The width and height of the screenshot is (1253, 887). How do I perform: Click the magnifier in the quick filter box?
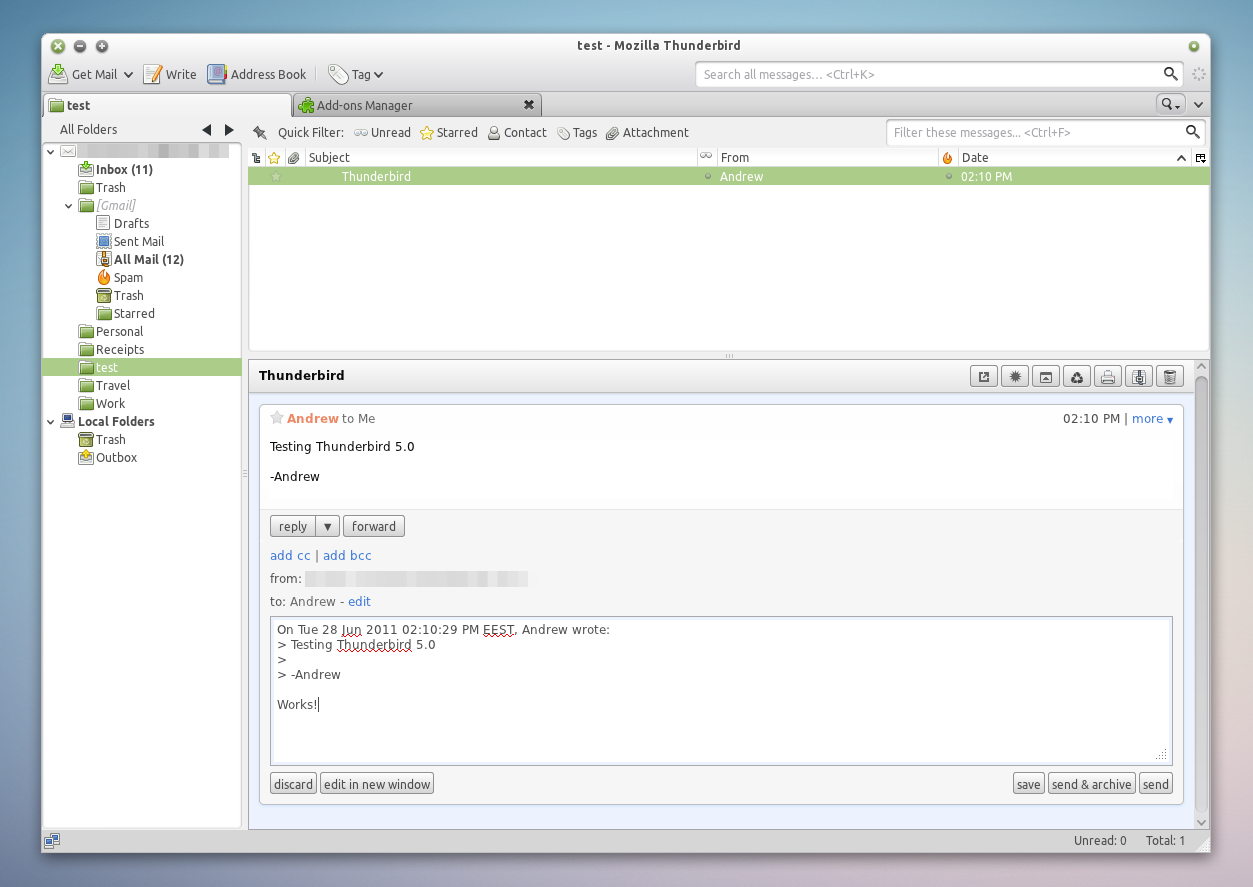point(1192,132)
